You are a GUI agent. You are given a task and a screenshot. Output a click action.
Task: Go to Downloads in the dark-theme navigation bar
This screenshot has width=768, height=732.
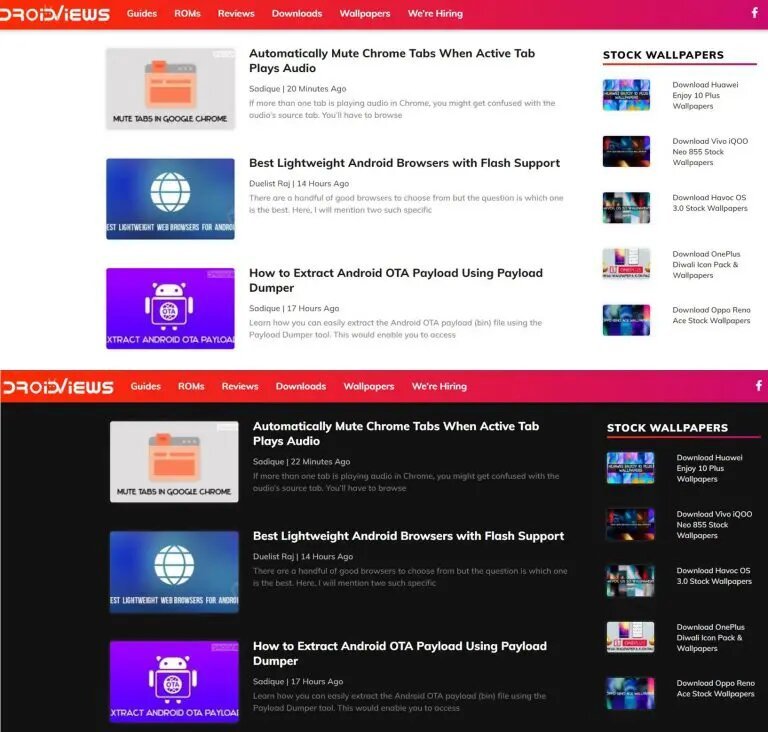coord(301,386)
